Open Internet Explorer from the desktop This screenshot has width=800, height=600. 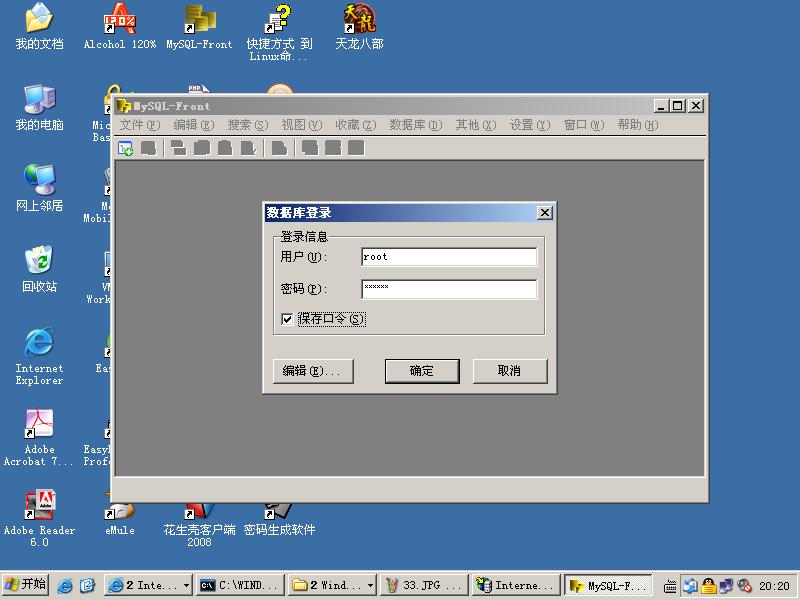coord(38,345)
